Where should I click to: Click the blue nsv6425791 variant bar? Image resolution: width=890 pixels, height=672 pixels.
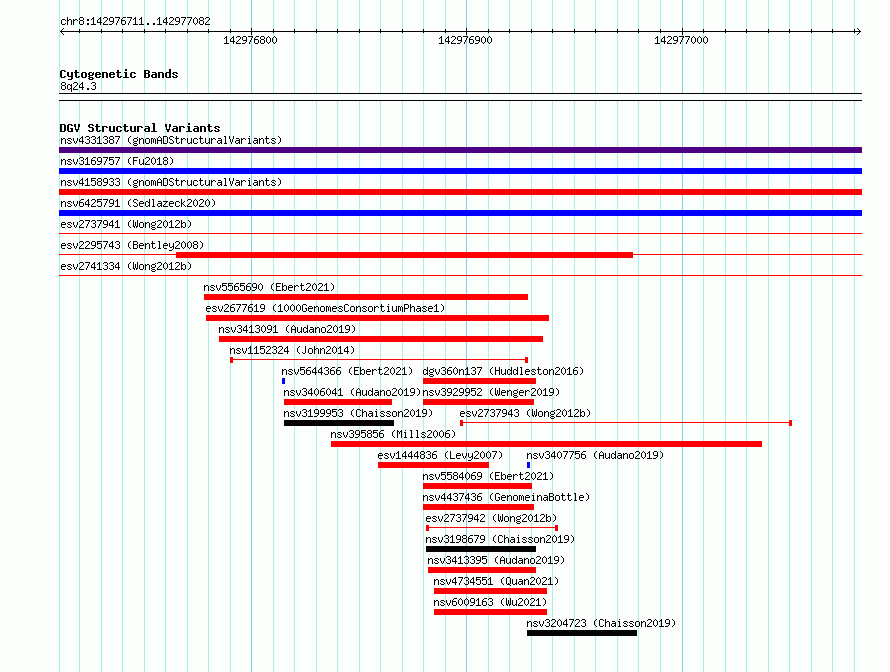pyautogui.click(x=460, y=213)
